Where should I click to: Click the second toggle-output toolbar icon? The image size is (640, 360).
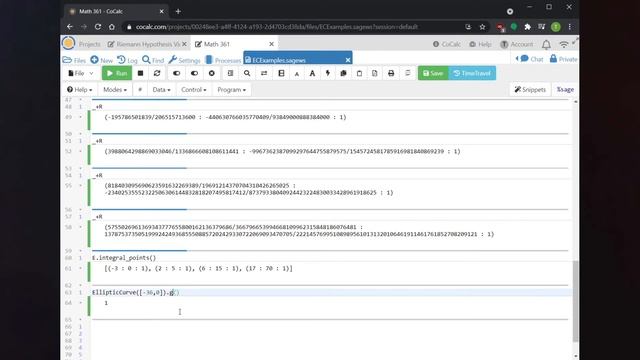[x=194, y=73]
